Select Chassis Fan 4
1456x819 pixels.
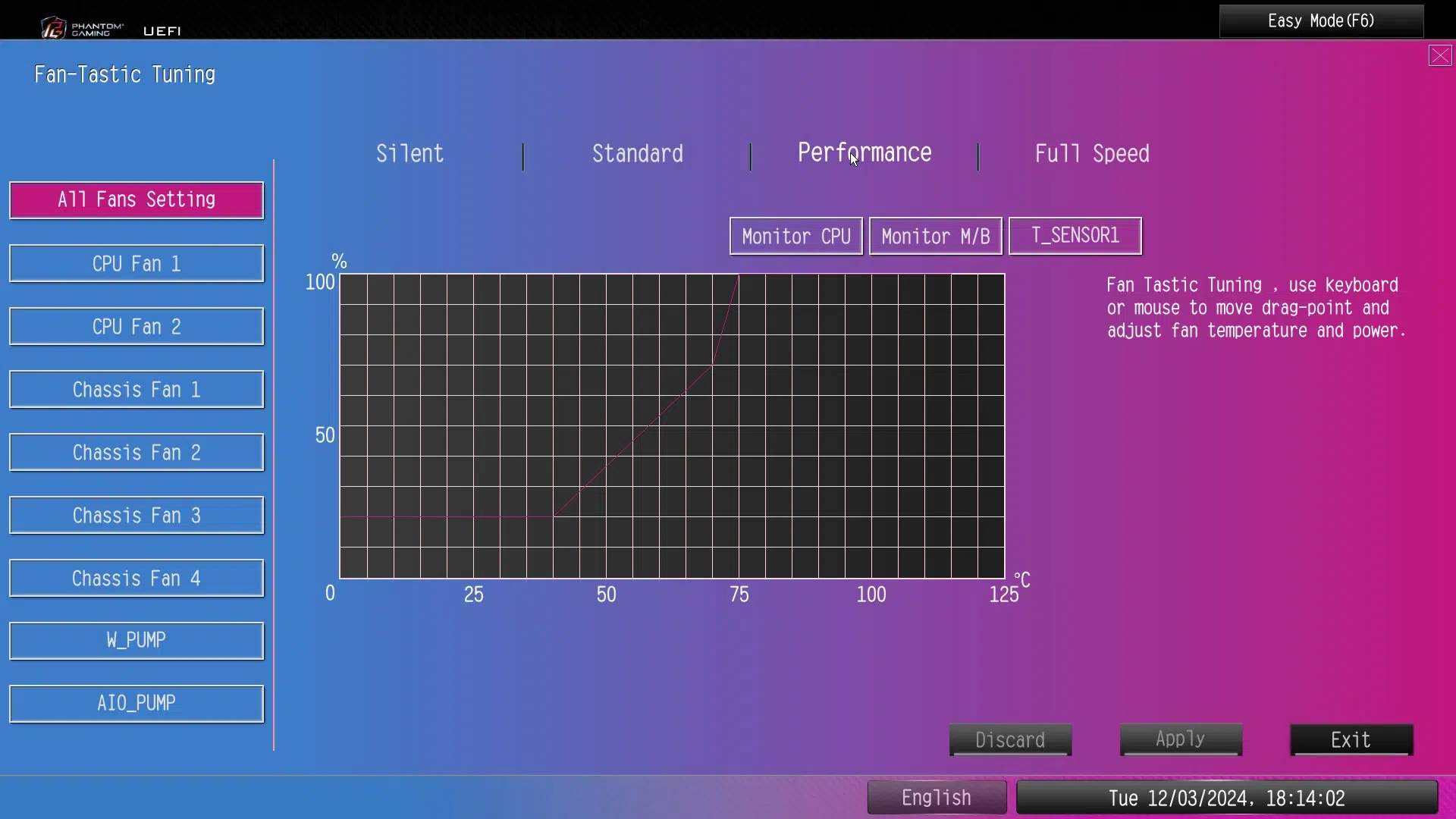tap(136, 578)
